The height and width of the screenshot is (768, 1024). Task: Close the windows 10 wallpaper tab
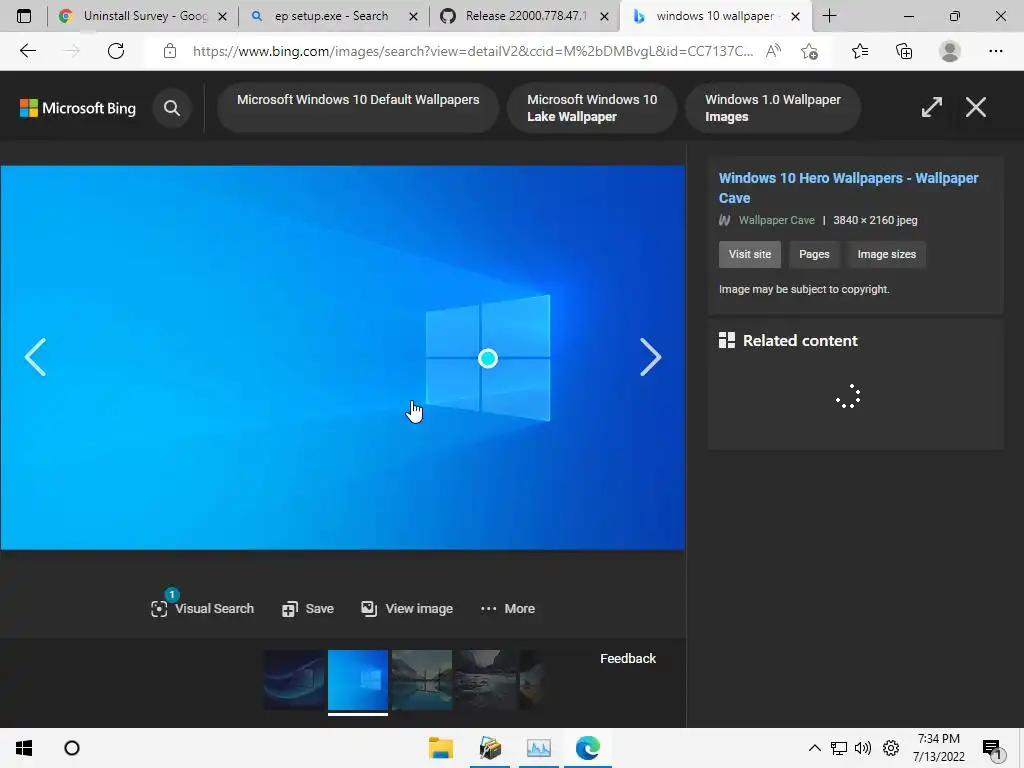[x=795, y=16]
